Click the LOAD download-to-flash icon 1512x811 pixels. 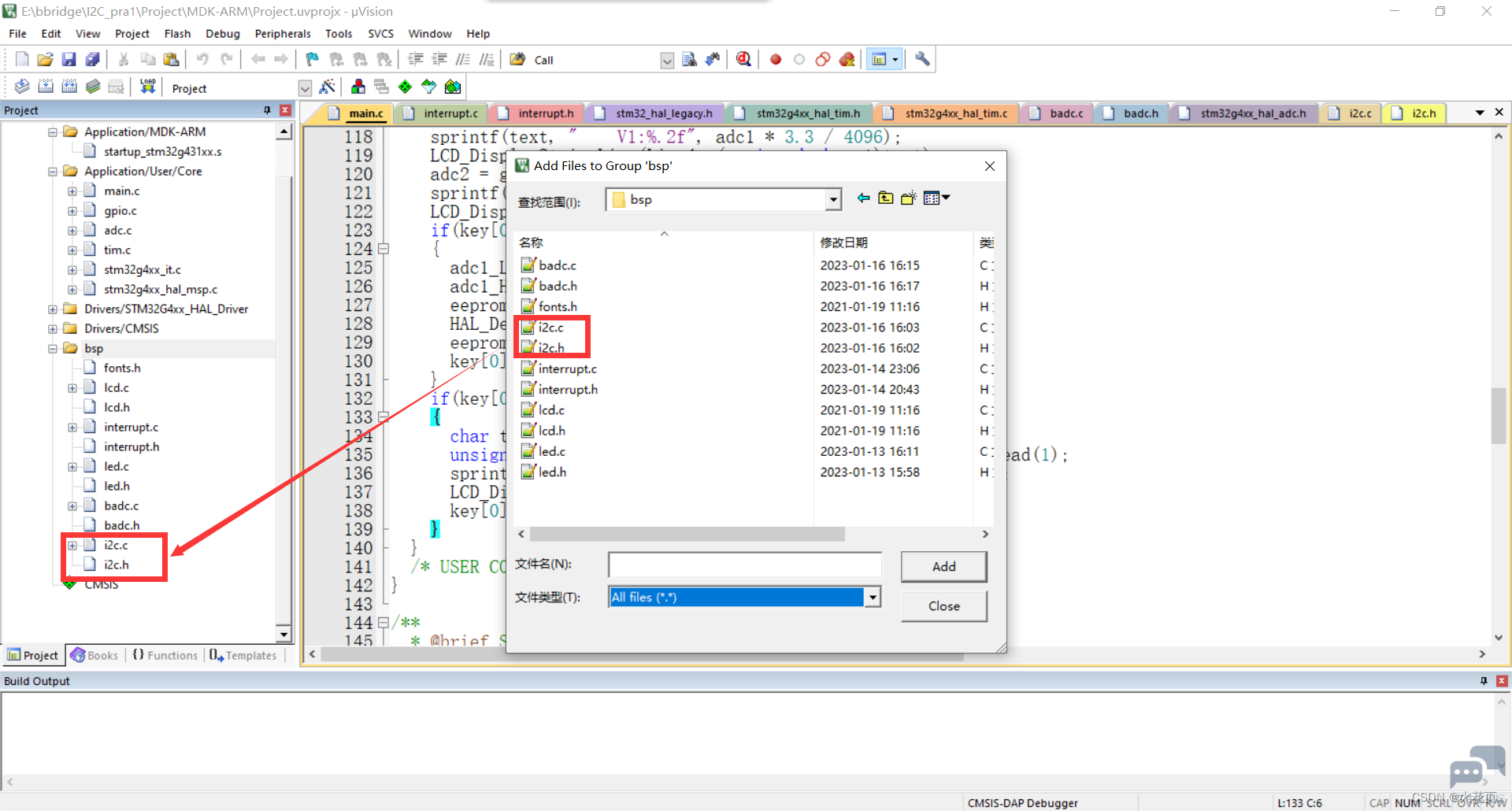147,87
